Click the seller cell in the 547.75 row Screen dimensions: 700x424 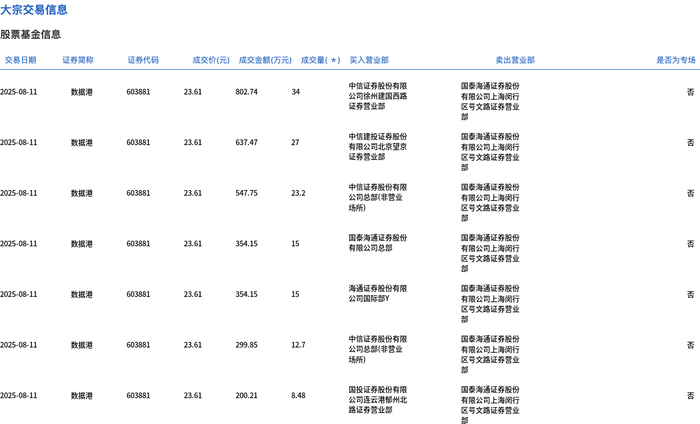tap(490, 203)
